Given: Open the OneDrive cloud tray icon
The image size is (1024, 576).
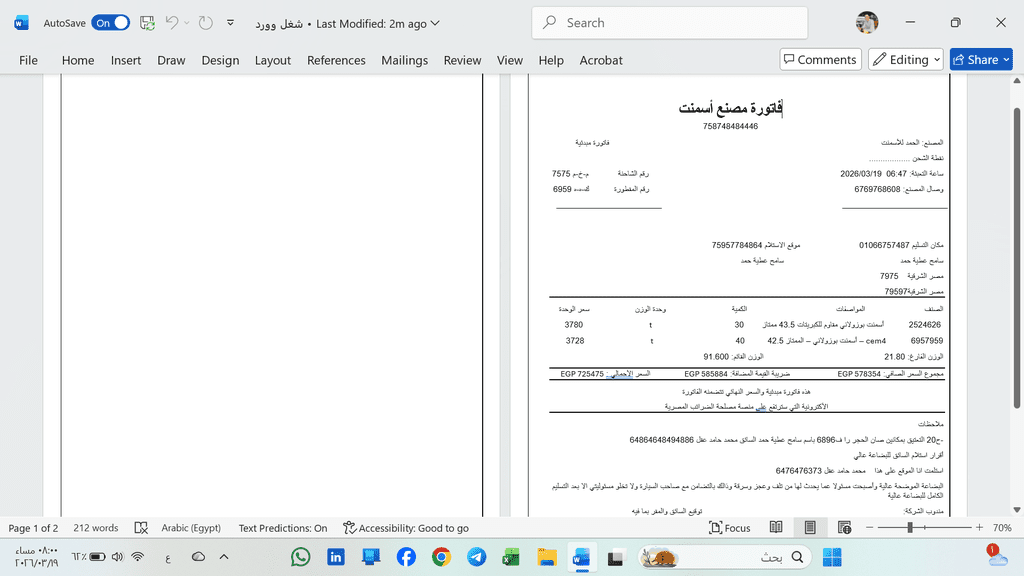Looking at the screenshot, I should [199, 557].
